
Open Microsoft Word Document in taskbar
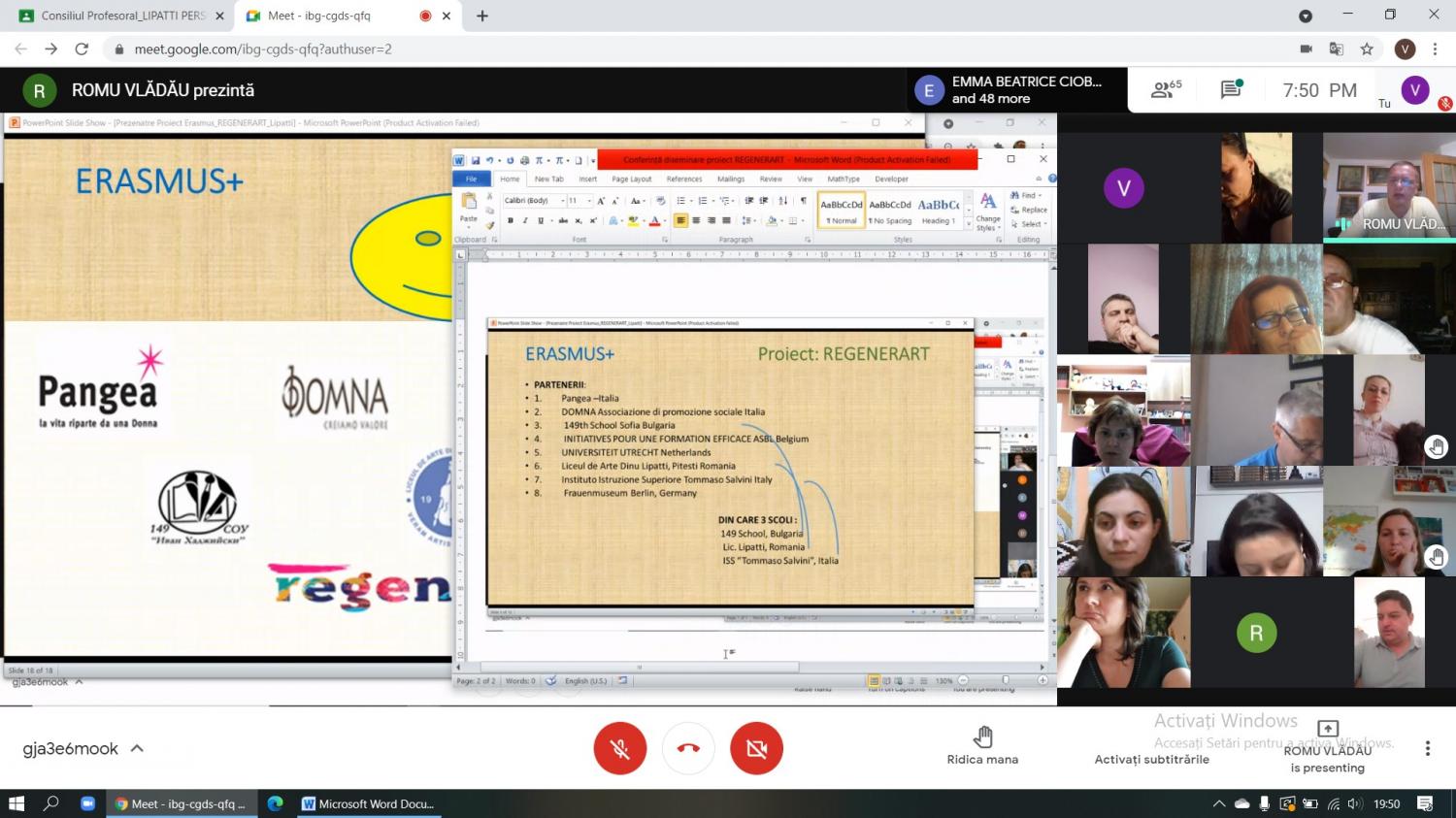click(x=368, y=803)
